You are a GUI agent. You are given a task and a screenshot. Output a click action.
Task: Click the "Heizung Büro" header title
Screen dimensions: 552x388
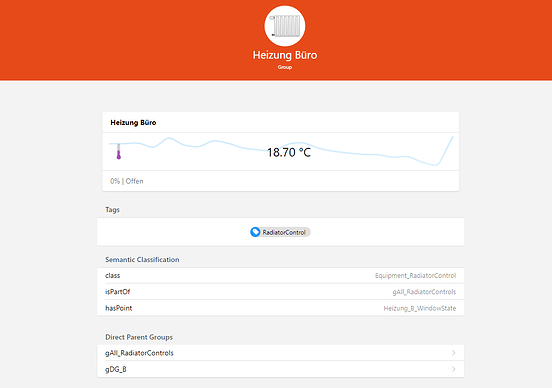tap(285, 55)
